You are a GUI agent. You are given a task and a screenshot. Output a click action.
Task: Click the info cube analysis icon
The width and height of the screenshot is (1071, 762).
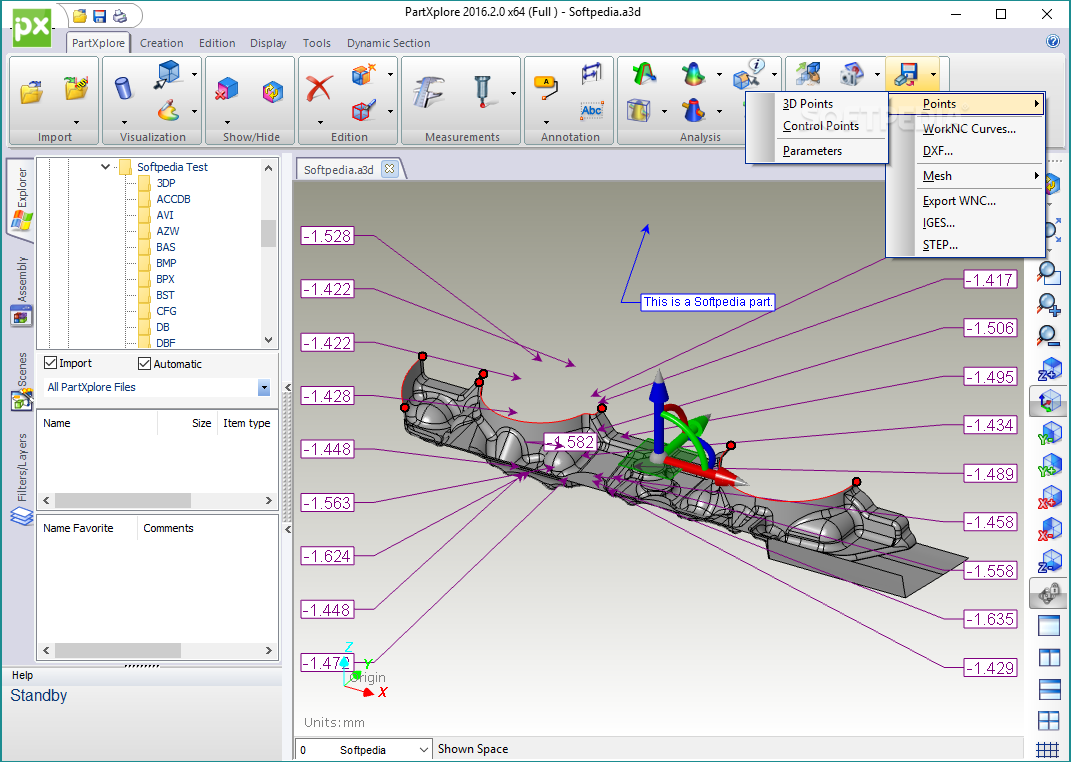[x=749, y=74]
